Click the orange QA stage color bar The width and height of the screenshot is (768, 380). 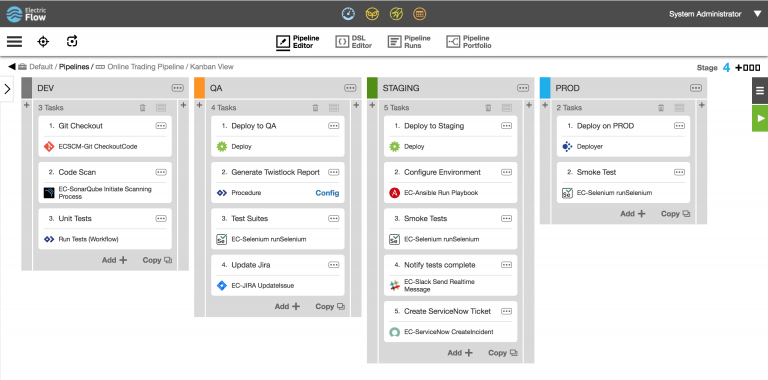[199, 88]
